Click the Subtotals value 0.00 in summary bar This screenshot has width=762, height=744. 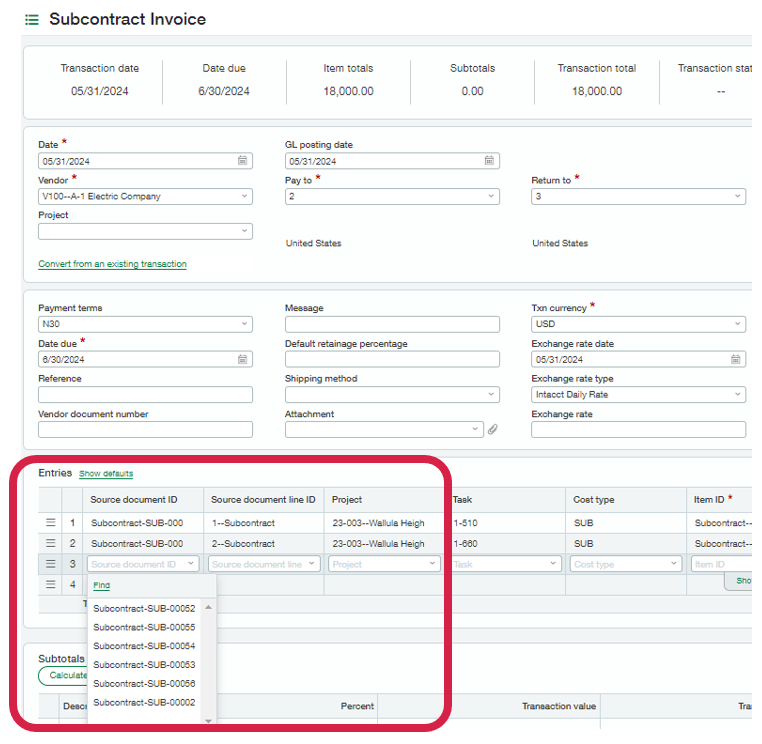(472, 91)
